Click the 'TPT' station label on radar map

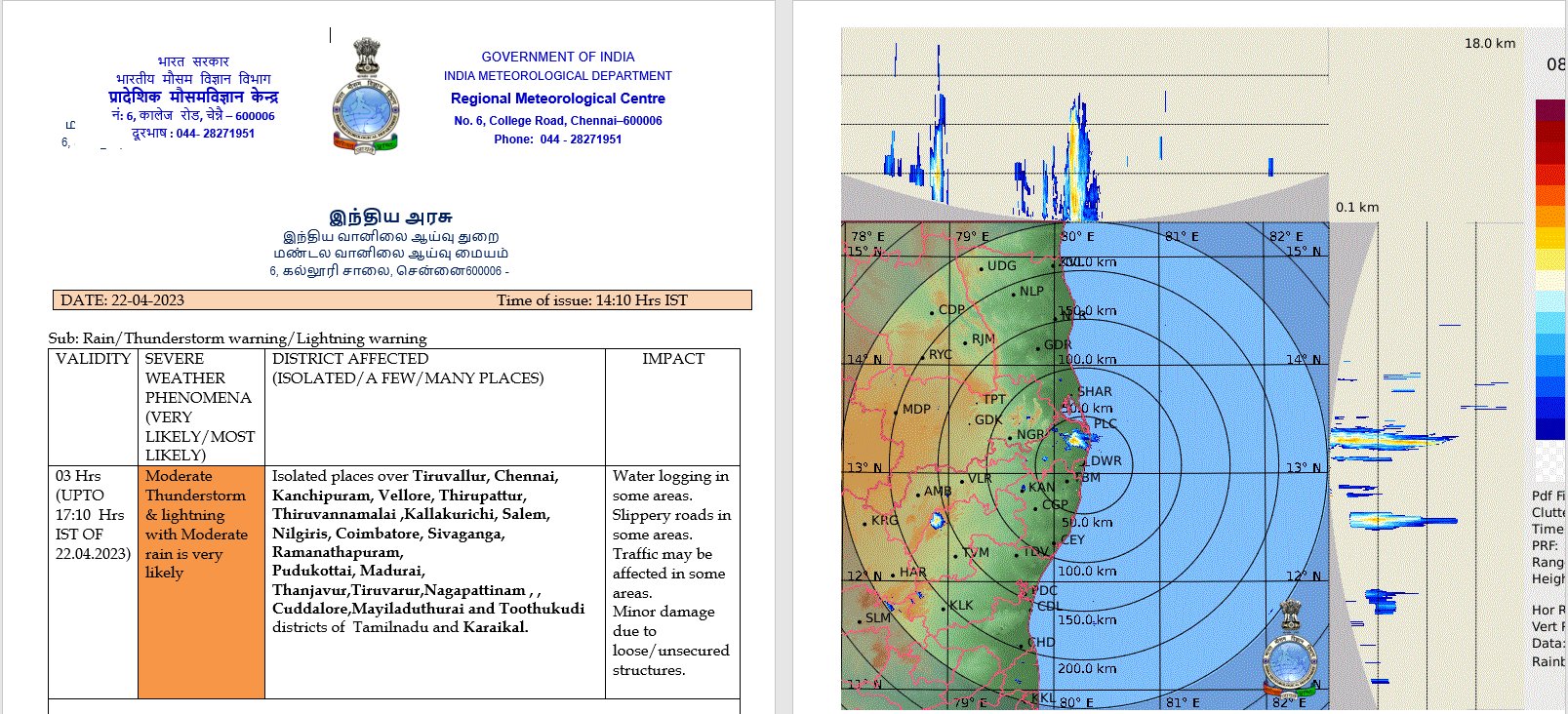coord(994,399)
